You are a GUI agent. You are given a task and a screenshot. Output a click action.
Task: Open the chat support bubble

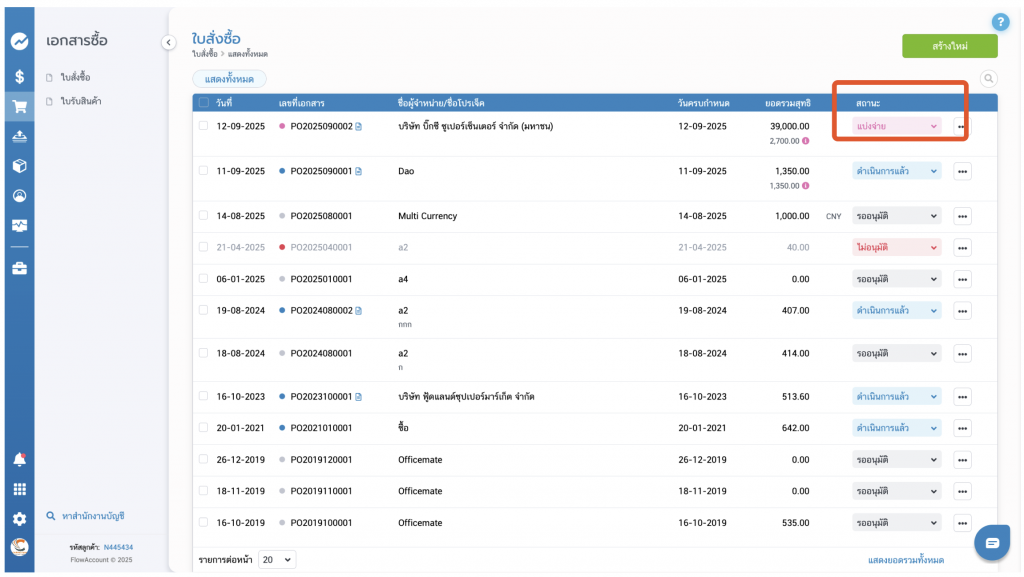click(992, 542)
